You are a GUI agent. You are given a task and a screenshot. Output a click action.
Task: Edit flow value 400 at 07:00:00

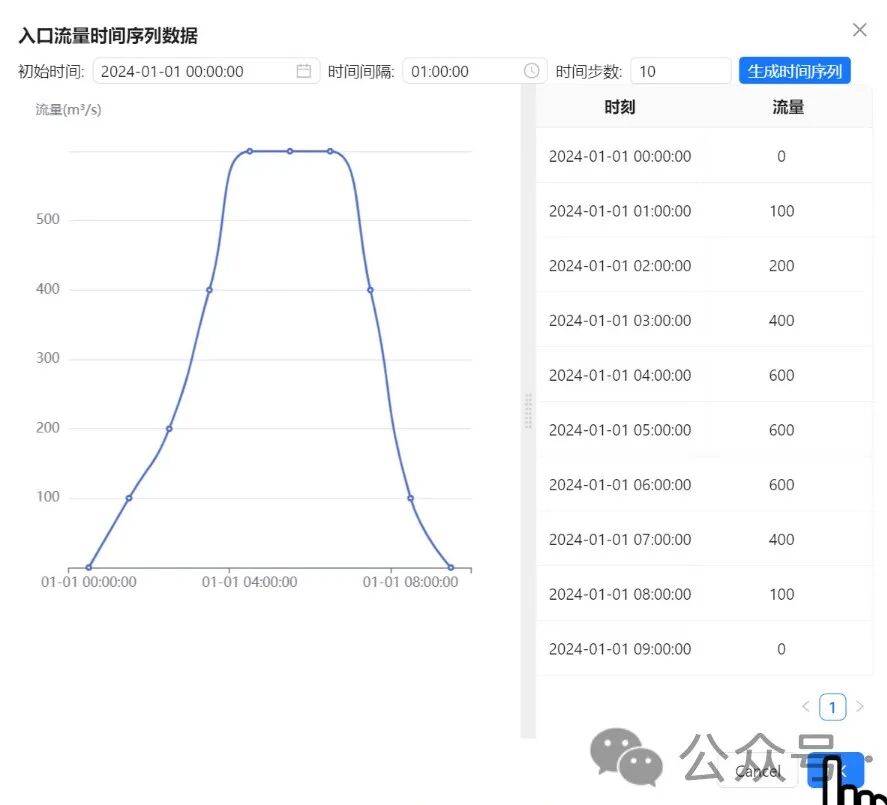pyautogui.click(x=781, y=540)
